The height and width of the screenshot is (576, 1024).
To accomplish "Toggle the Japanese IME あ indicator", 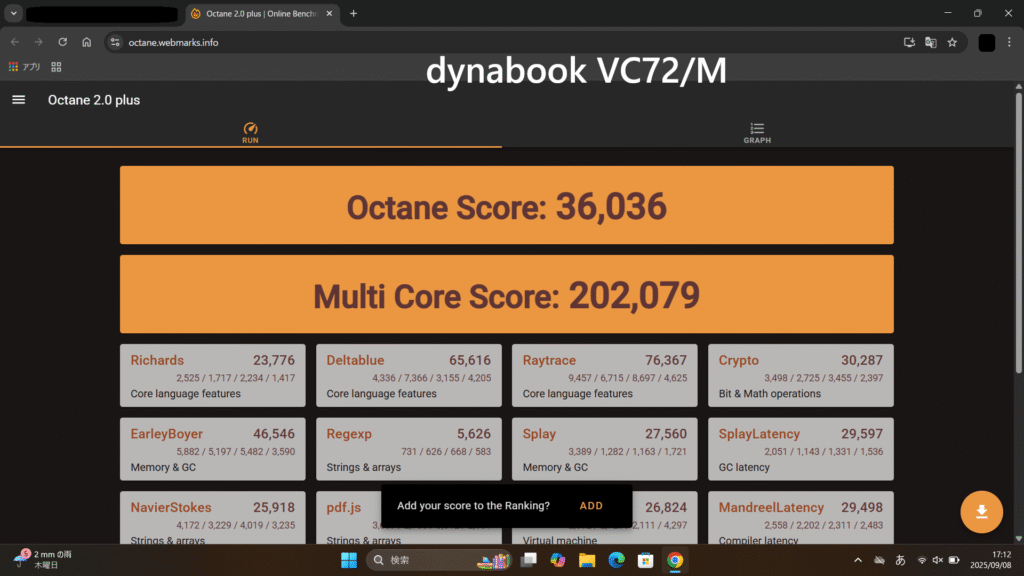I will click(901, 560).
